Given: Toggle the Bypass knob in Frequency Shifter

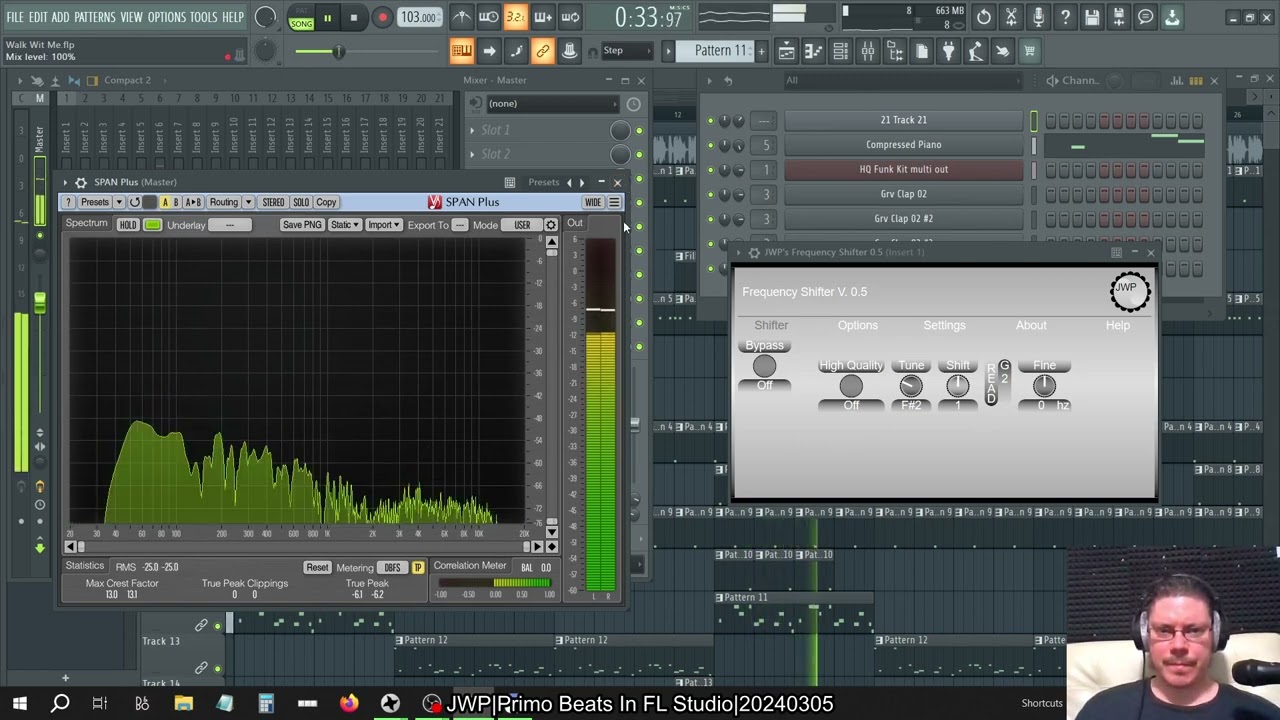Looking at the screenshot, I should (764, 366).
